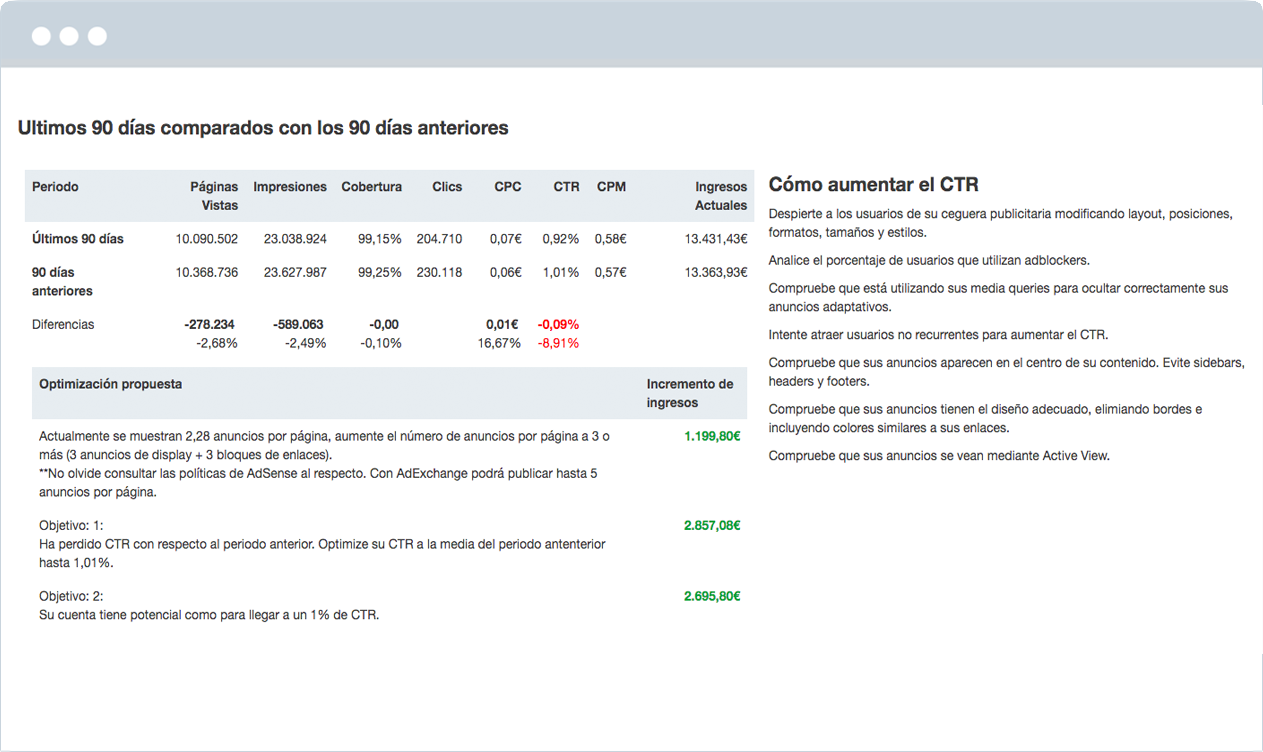The height and width of the screenshot is (752, 1263).
Task: Click the Cobertura column header
Action: point(371,186)
